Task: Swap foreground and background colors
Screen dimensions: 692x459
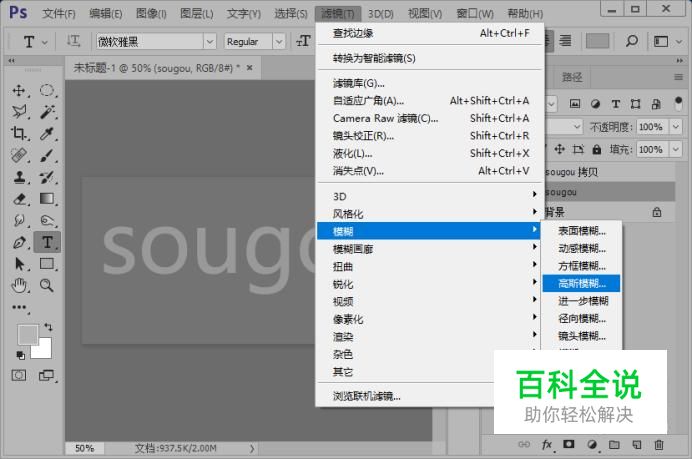Action: (x=48, y=327)
